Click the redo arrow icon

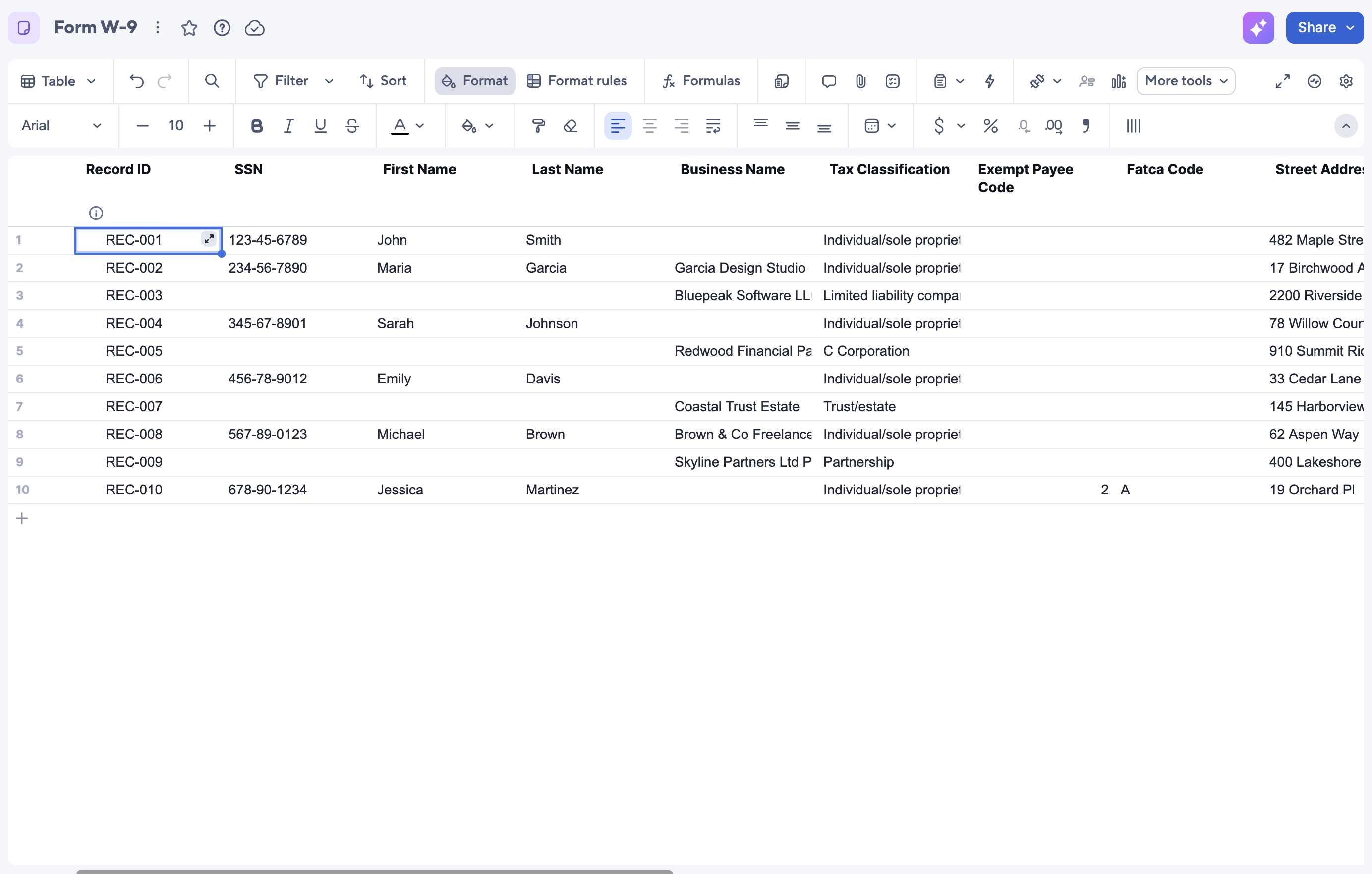(x=165, y=81)
